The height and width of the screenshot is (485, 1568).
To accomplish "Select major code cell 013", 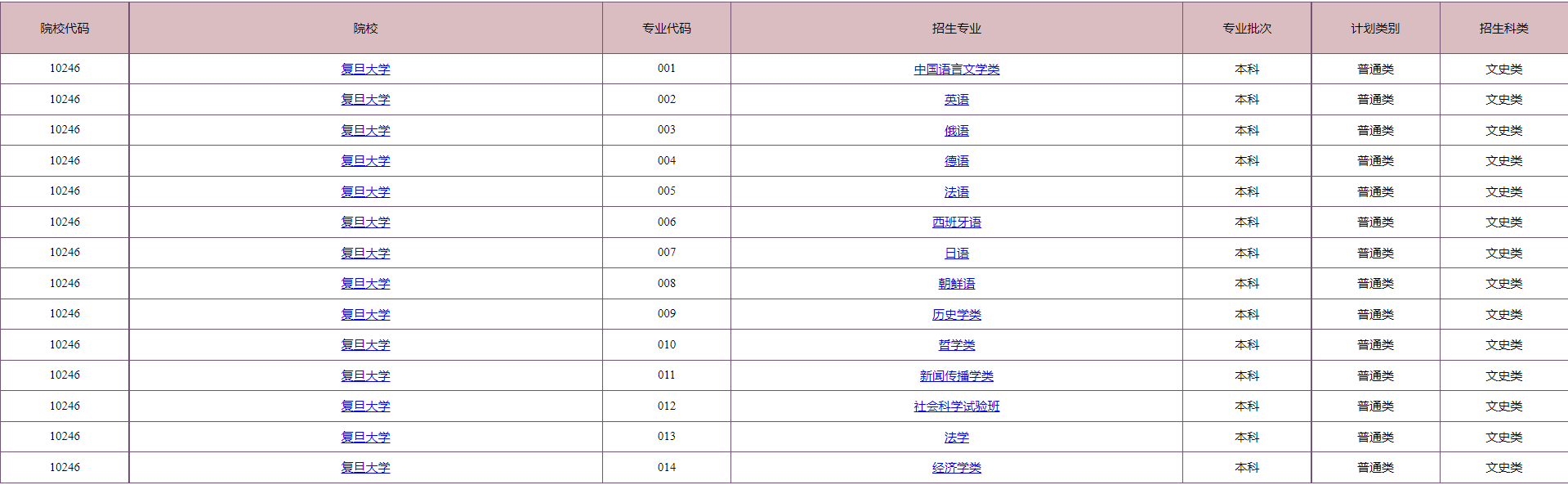I will click(x=667, y=437).
